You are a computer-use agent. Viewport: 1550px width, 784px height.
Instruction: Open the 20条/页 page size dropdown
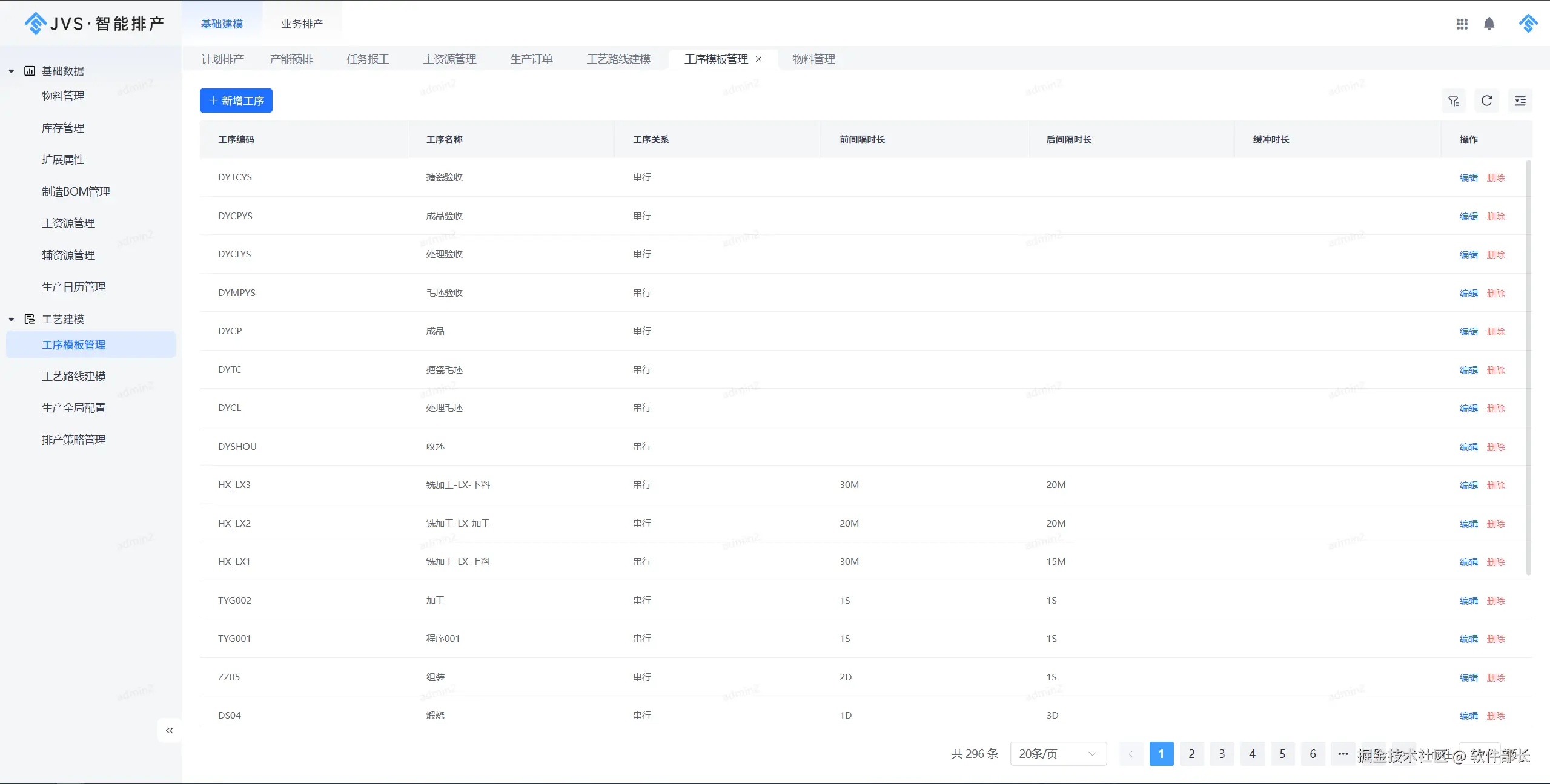pyautogui.click(x=1058, y=754)
